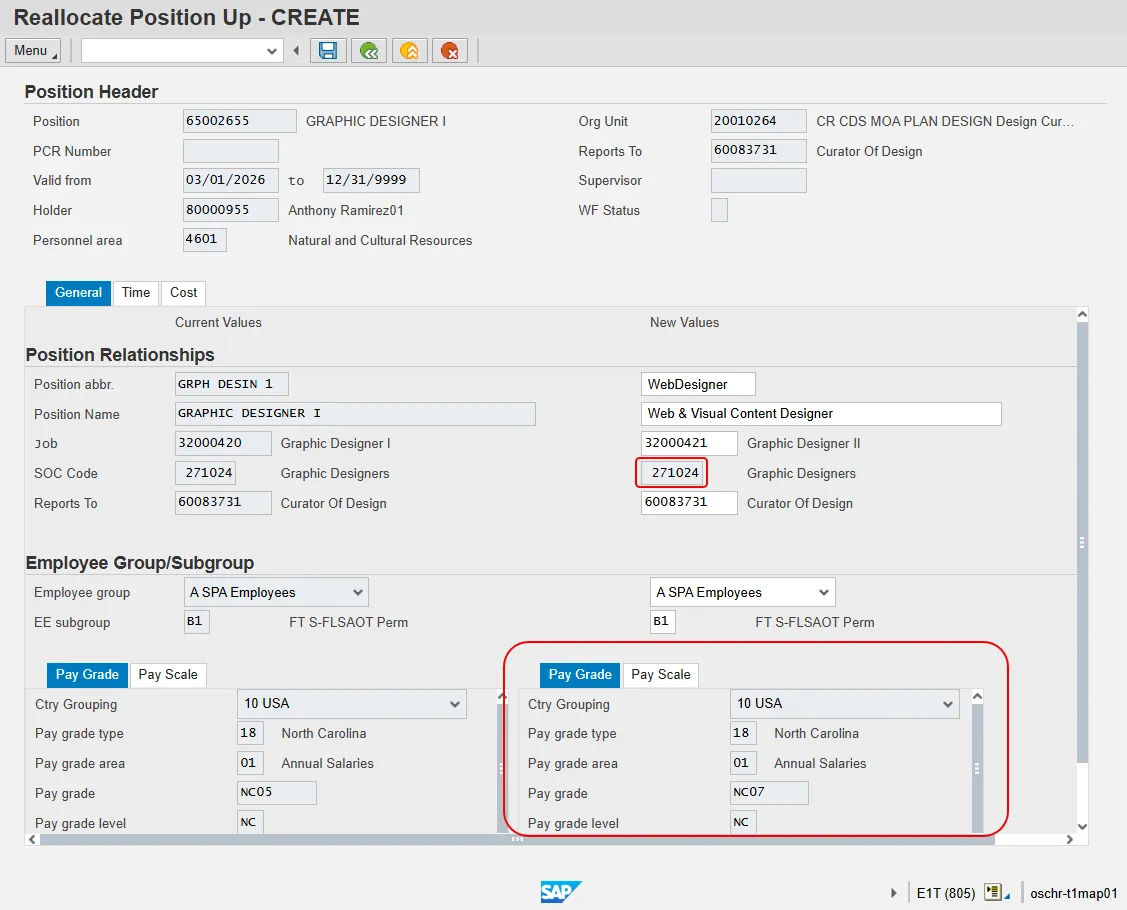Screen dimensions: 1127x910
Task: Switch to the Time tab
Action: [x=136, y=293]
